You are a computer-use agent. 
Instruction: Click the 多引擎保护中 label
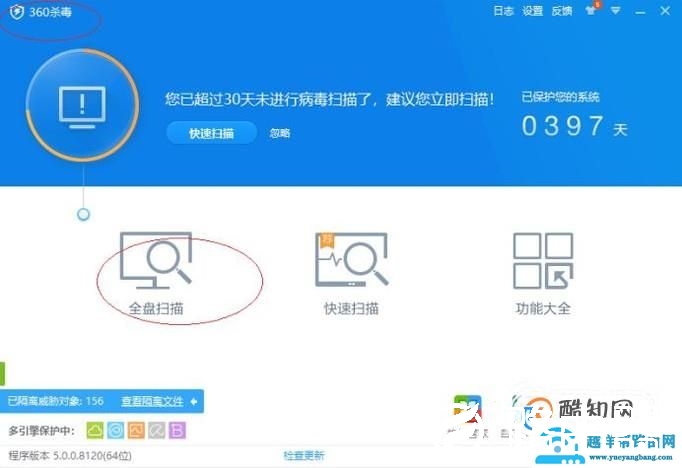pyautogui.click(x=41, y=431)
